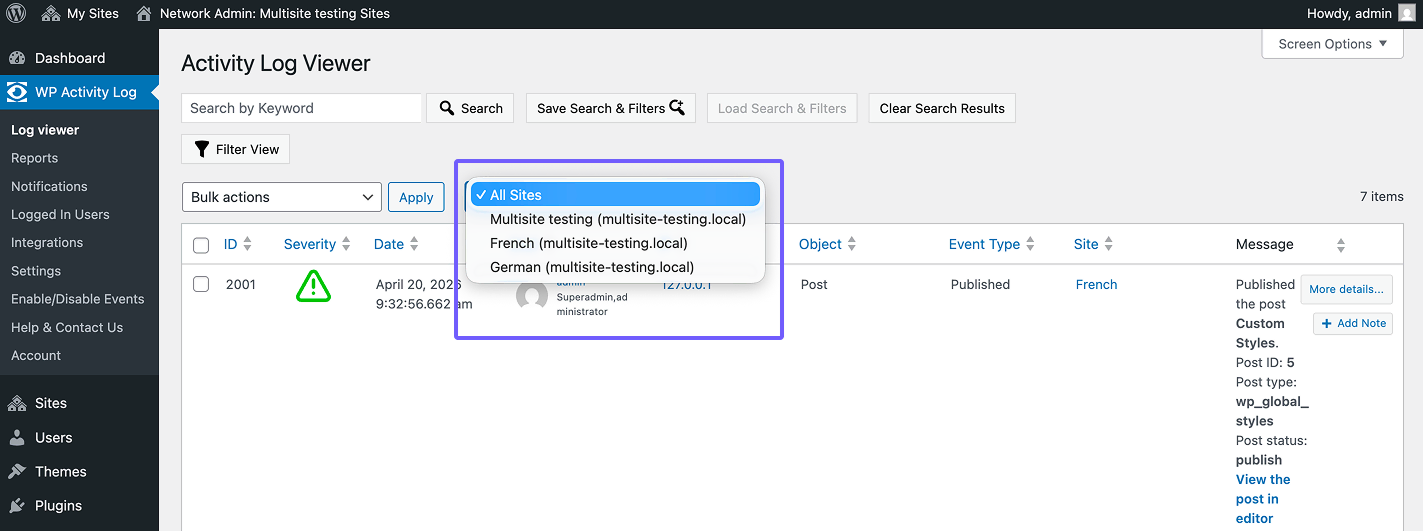
Task: Click the Network Admin home icon
Action: click(144, 14)
